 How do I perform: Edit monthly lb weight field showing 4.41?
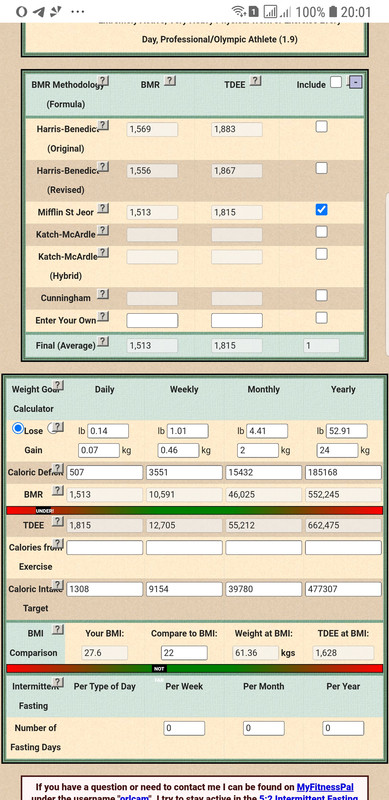(267, 431)
